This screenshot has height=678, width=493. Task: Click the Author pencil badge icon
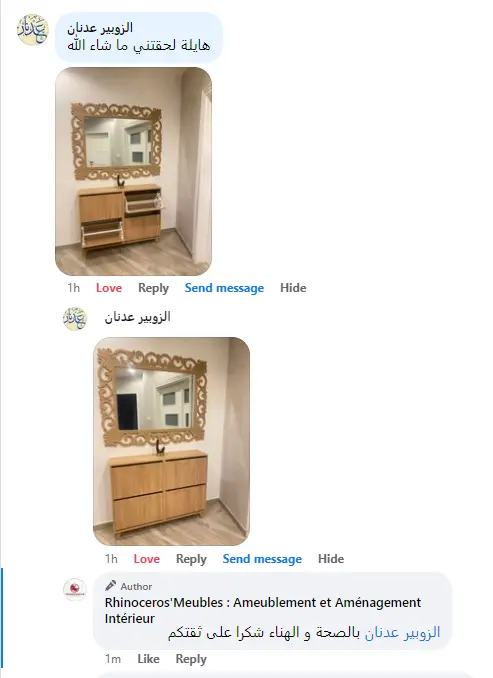pyautogui.click(x=110, y=585)
